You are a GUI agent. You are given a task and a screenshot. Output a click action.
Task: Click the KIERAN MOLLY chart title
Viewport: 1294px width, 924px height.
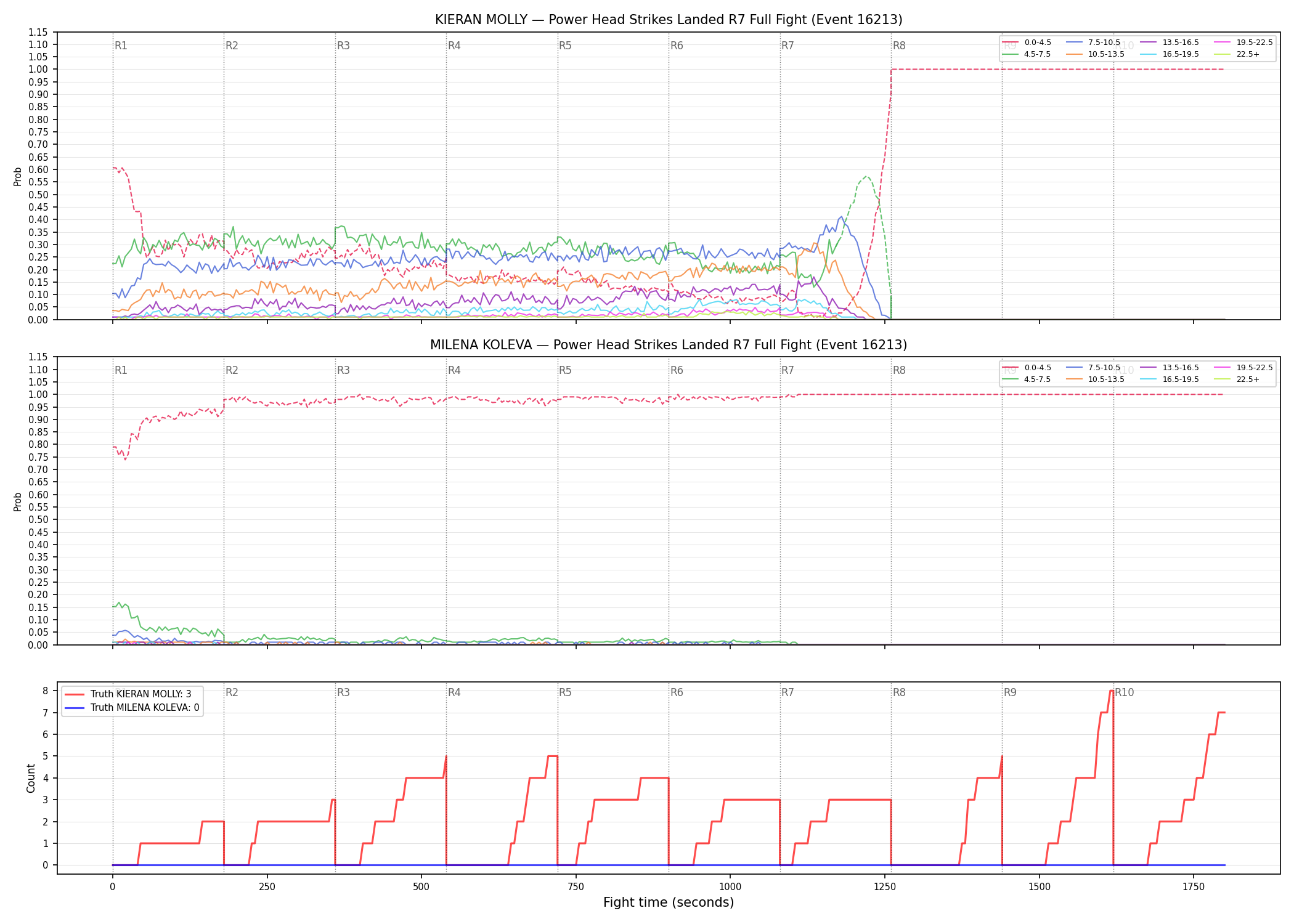[669, 20]
